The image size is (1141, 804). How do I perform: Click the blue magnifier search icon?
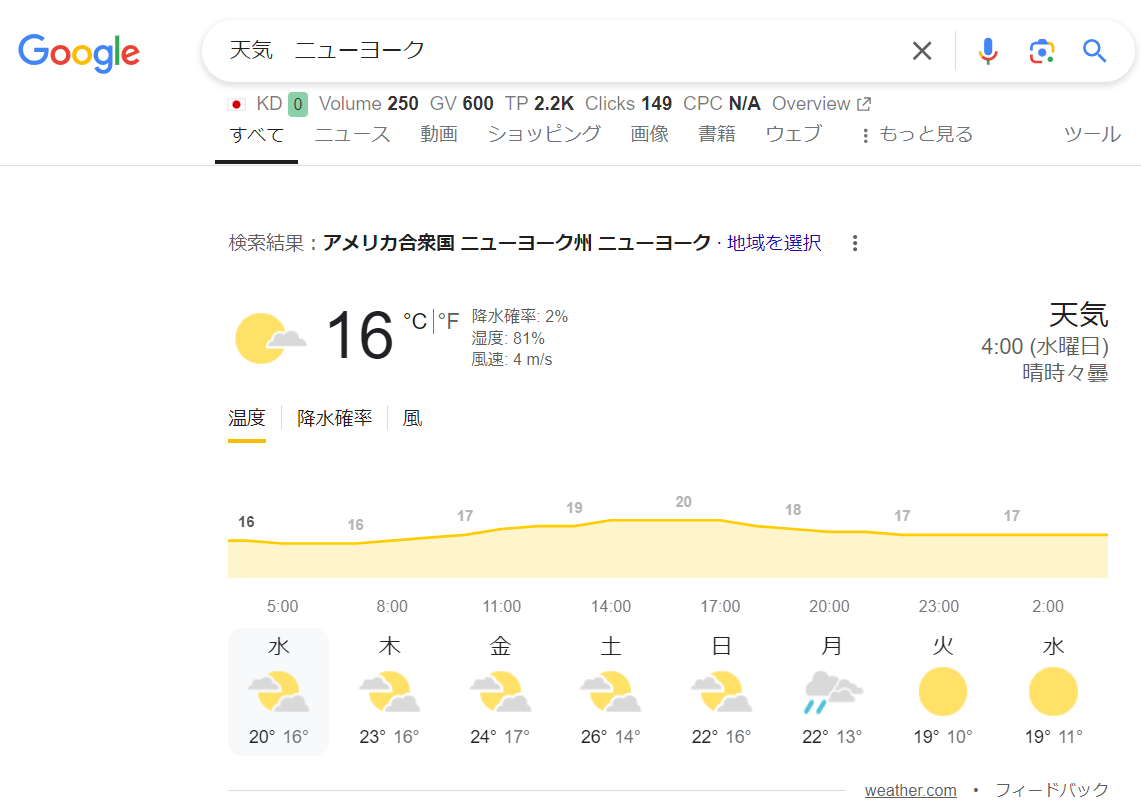point(1095,51)
